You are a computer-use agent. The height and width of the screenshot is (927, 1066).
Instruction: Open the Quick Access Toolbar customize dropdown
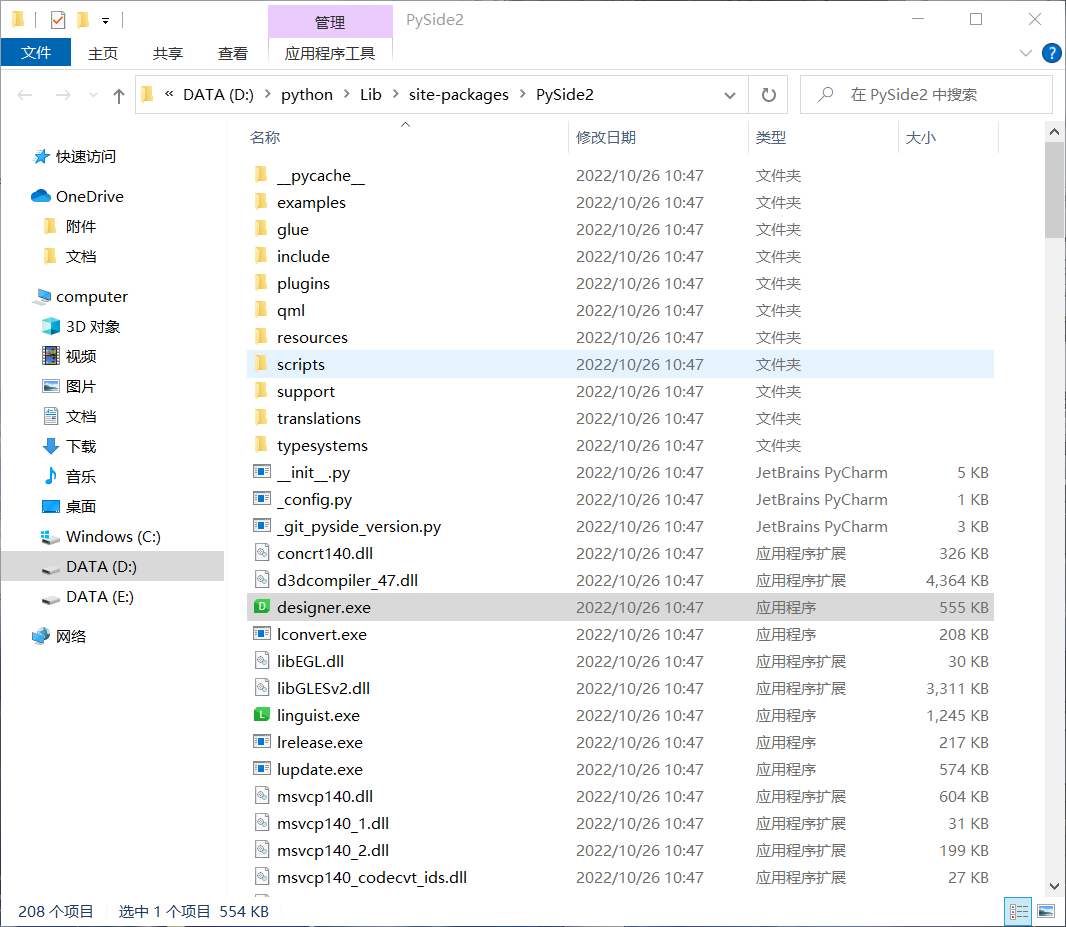(x=105, y=20)
